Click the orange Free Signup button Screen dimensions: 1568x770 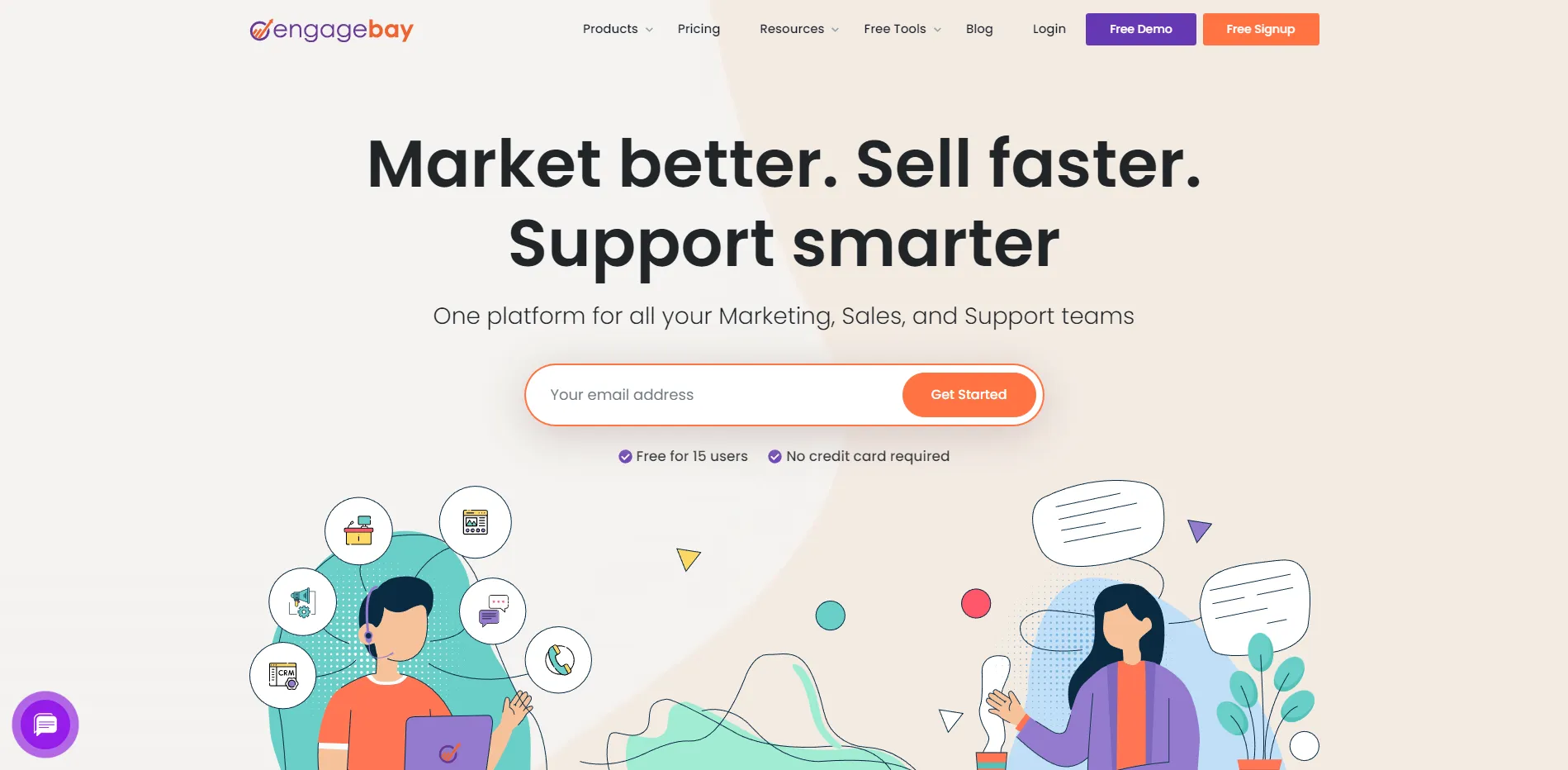(1261, 29)
